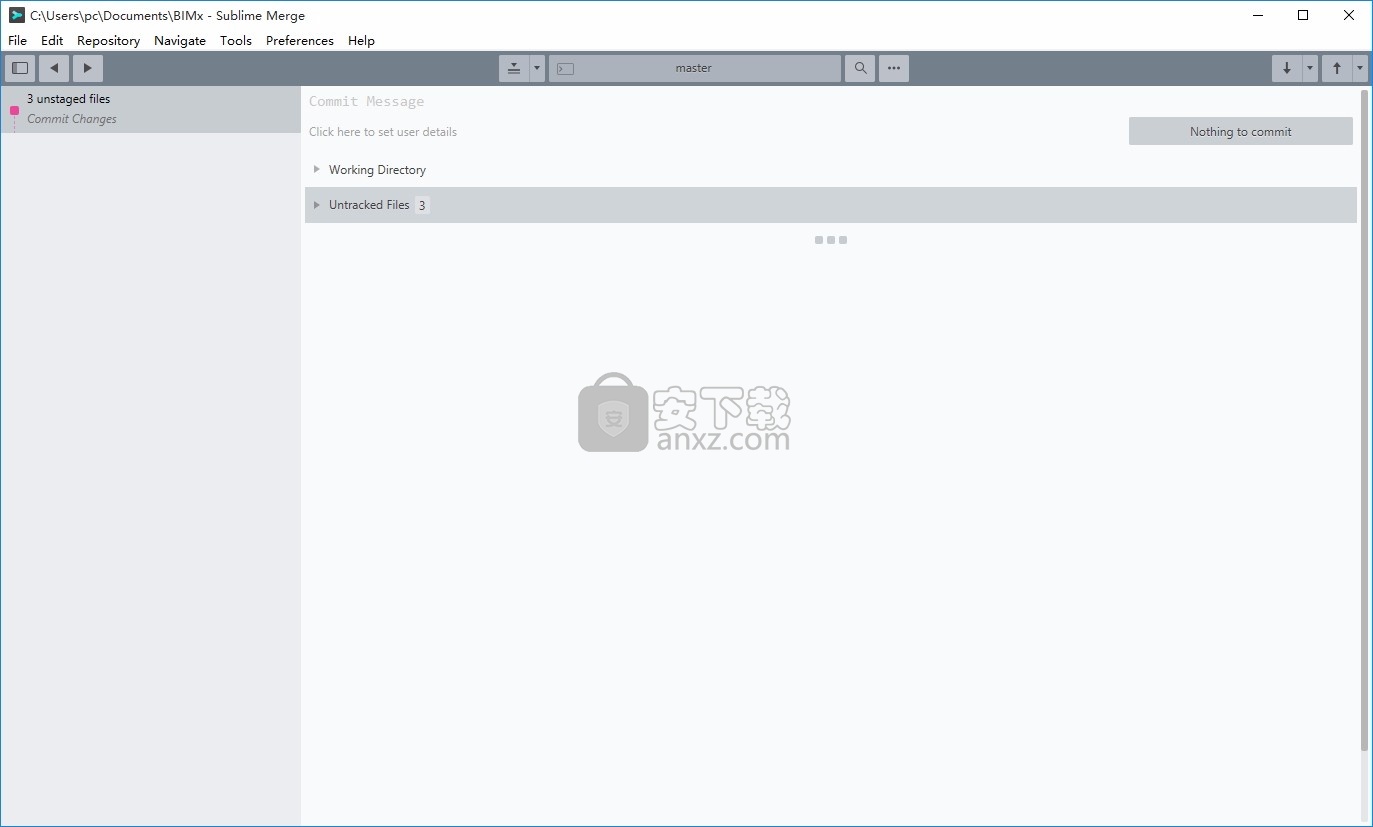Click the Commit Message input field
This screenshot has height=827, width=1373.
coord(715,101)
